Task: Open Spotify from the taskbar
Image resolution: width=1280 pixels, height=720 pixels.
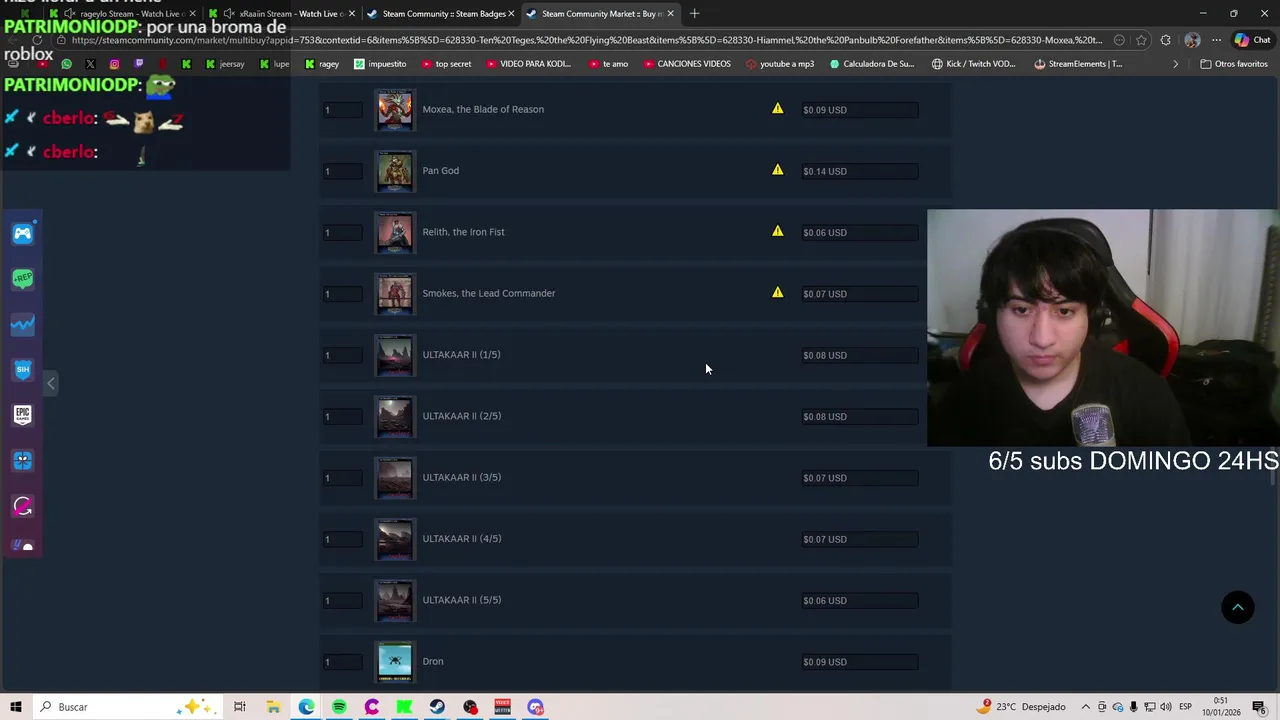Action: [x=339, y=707]
